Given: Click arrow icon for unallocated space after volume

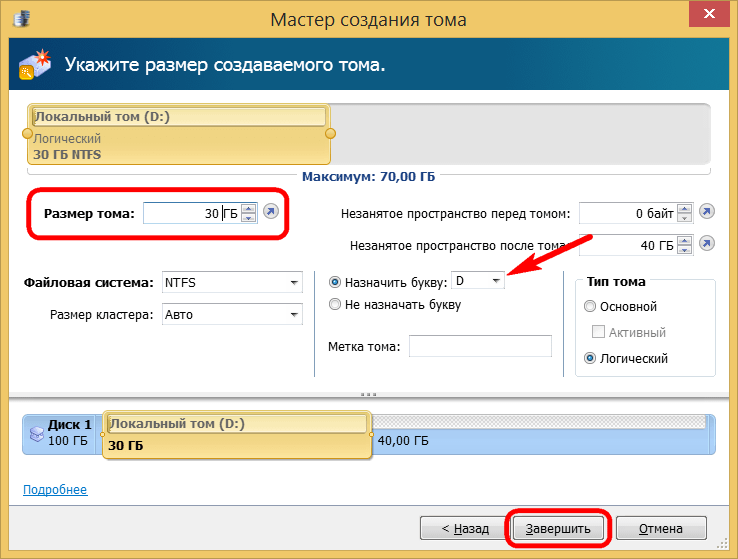Looking at the screenshot, I should coord(707,244).
